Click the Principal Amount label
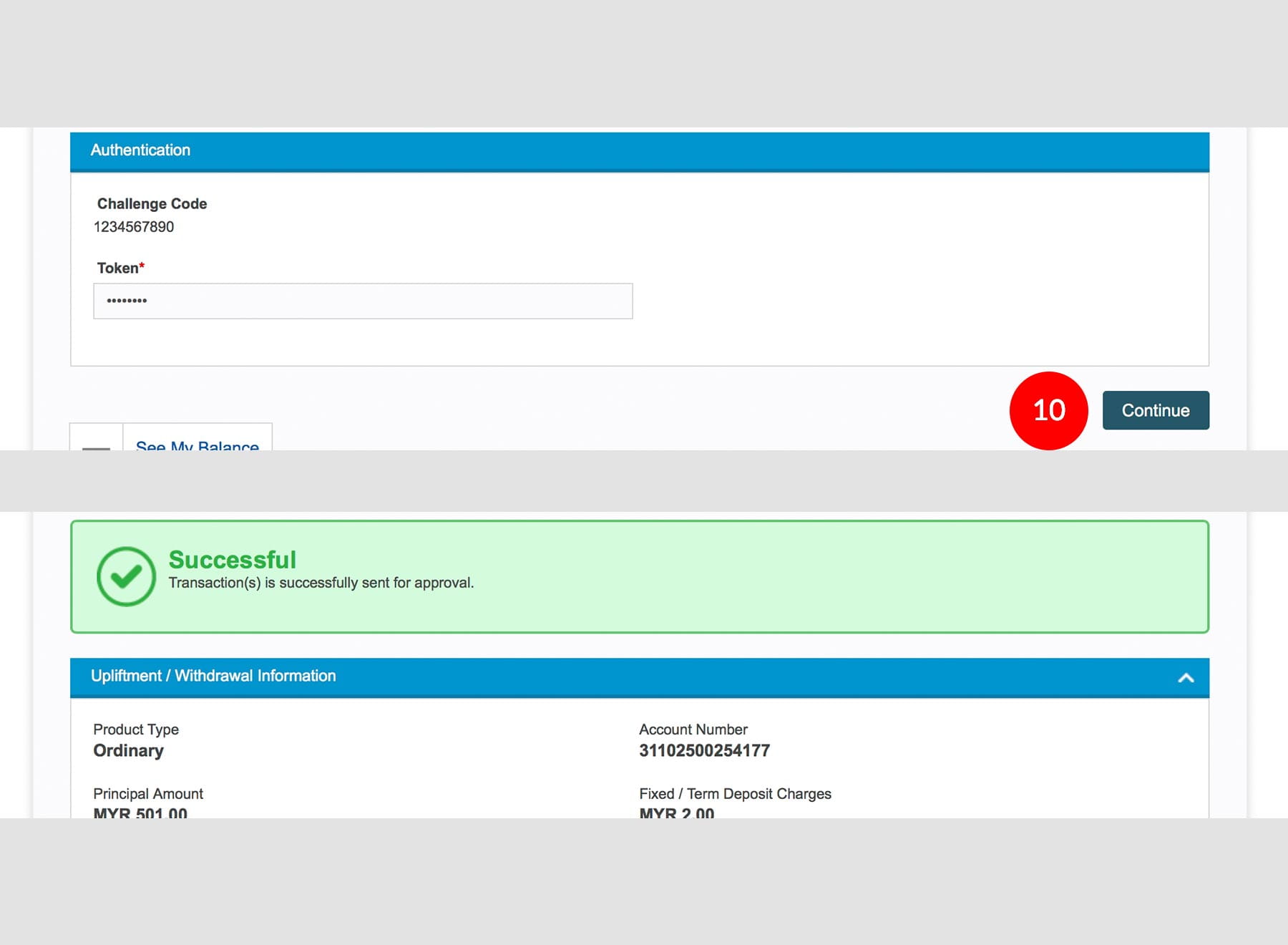Image resolution: width=1288 pixels, height=945 pixels. click(148, 793)
